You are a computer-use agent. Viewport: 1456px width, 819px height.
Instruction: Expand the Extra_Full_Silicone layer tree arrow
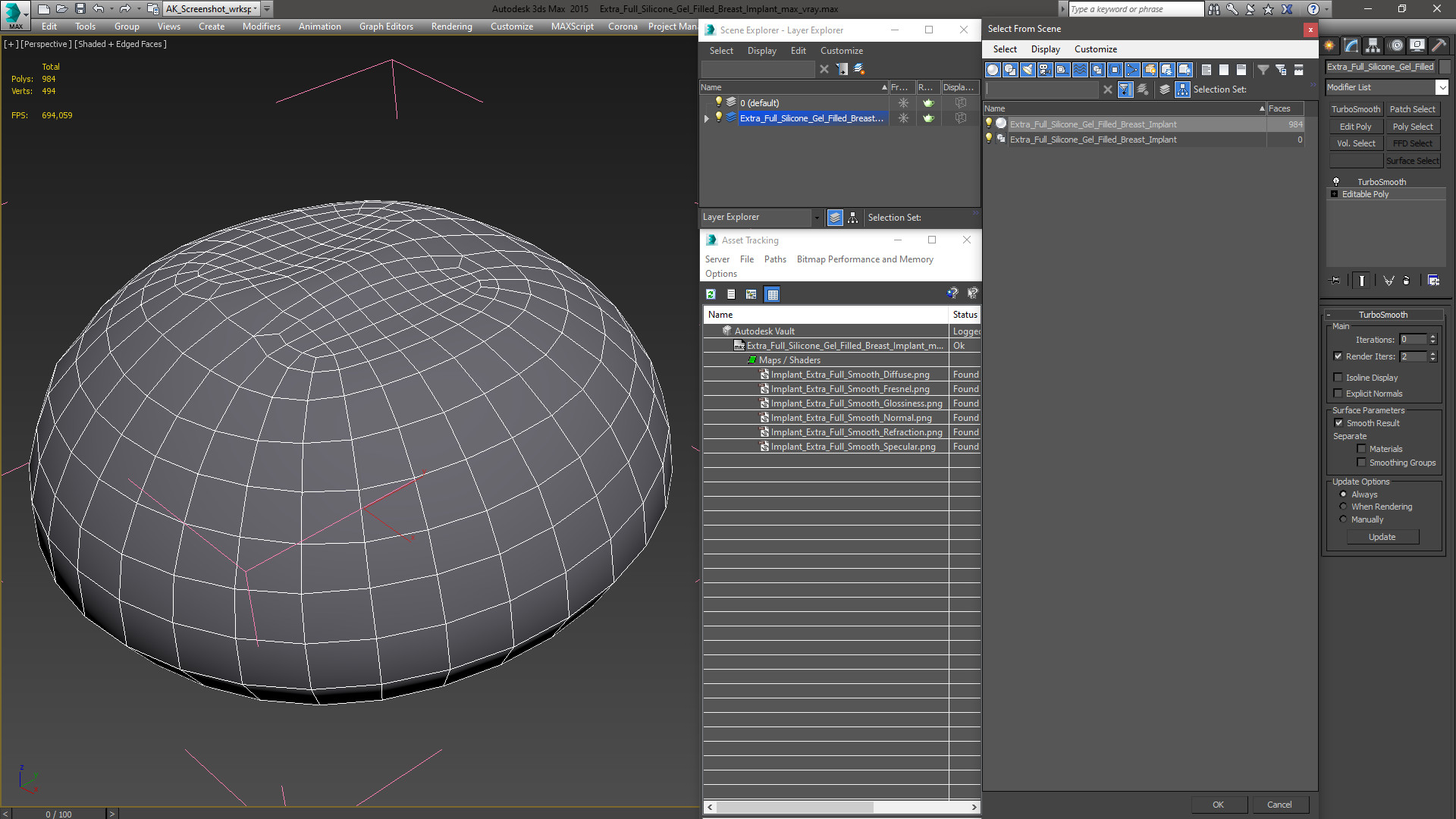pos(707,118)
